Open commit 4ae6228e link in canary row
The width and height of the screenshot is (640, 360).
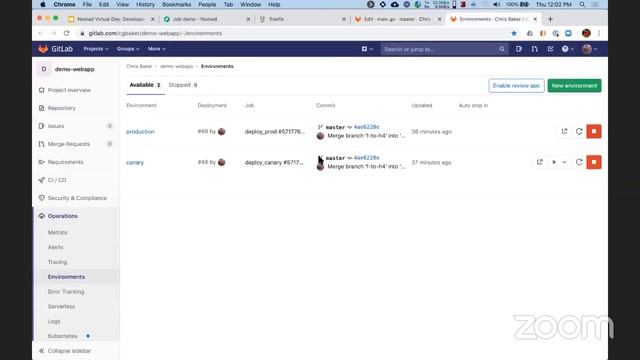367,158
